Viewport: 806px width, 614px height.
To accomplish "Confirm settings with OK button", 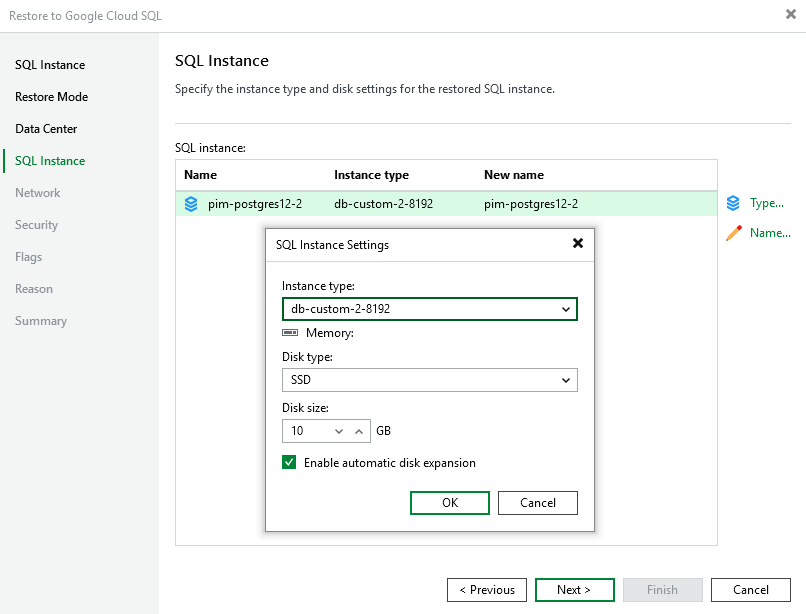I will click(x=450, y=503).
